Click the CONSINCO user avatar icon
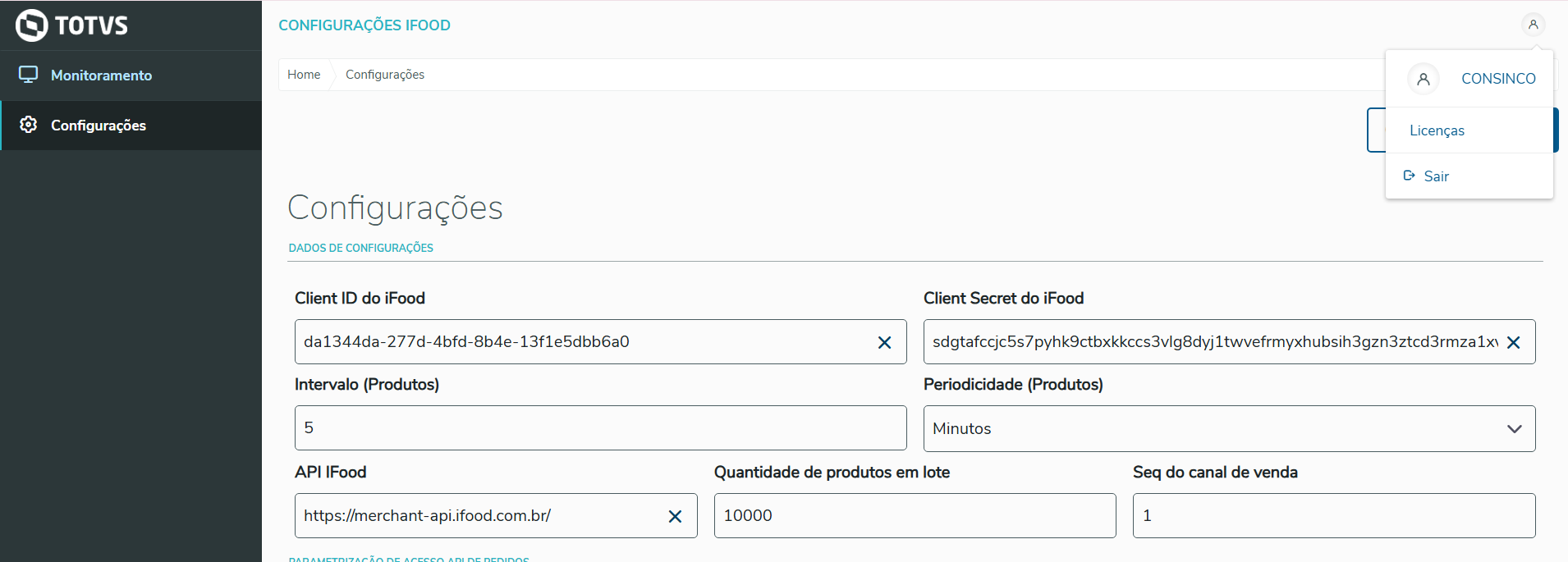This screenshot has width=1568, height=562. pos(1424,79)
